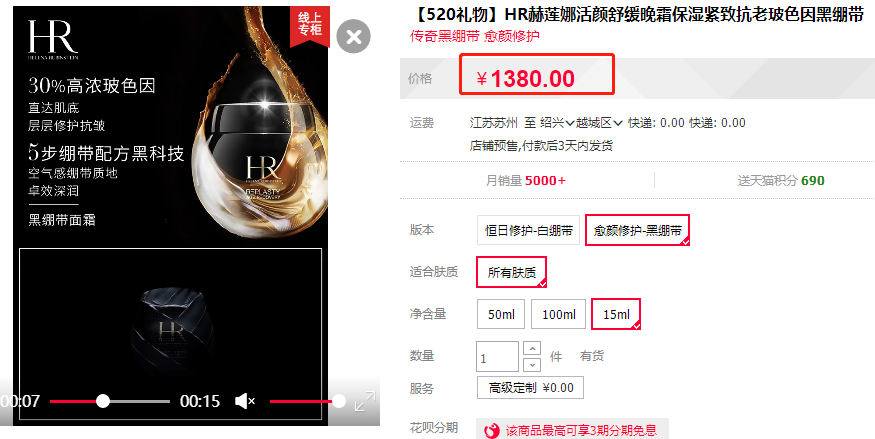
Task: Choose the 50ml net content option
Action: (501, 314)
